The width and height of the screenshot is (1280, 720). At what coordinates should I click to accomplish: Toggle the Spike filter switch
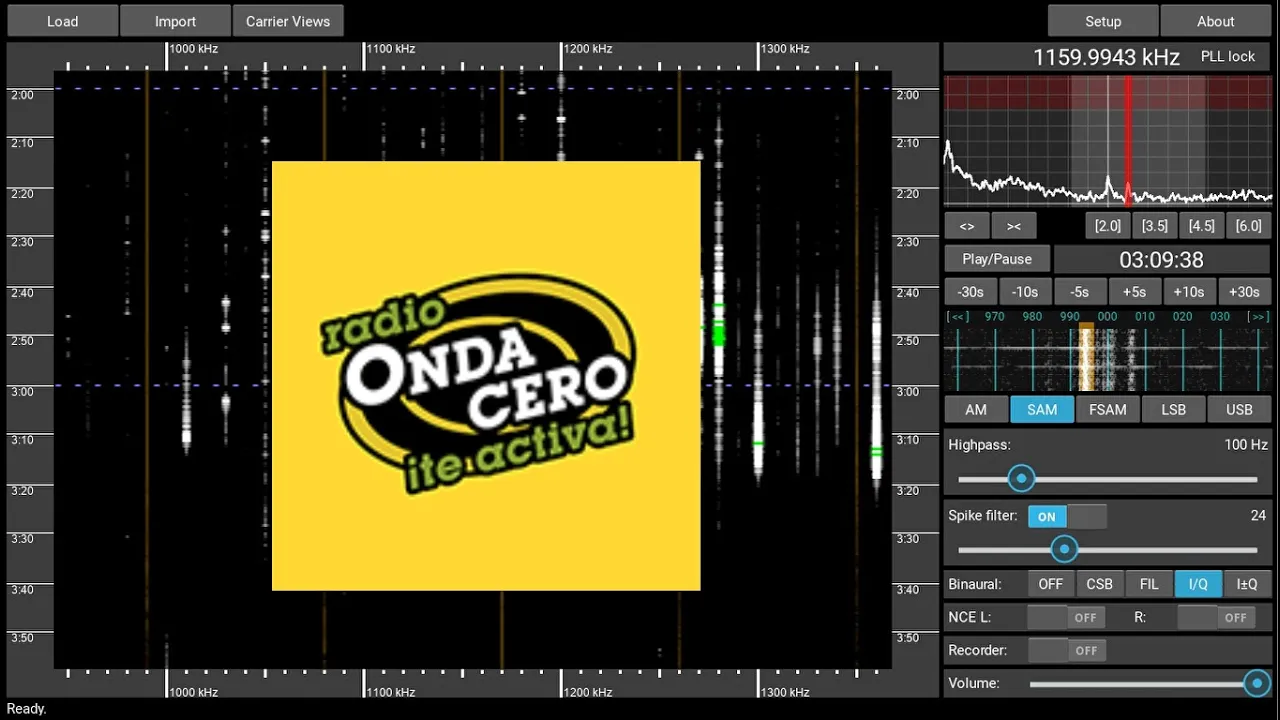tap(1067, 517)
